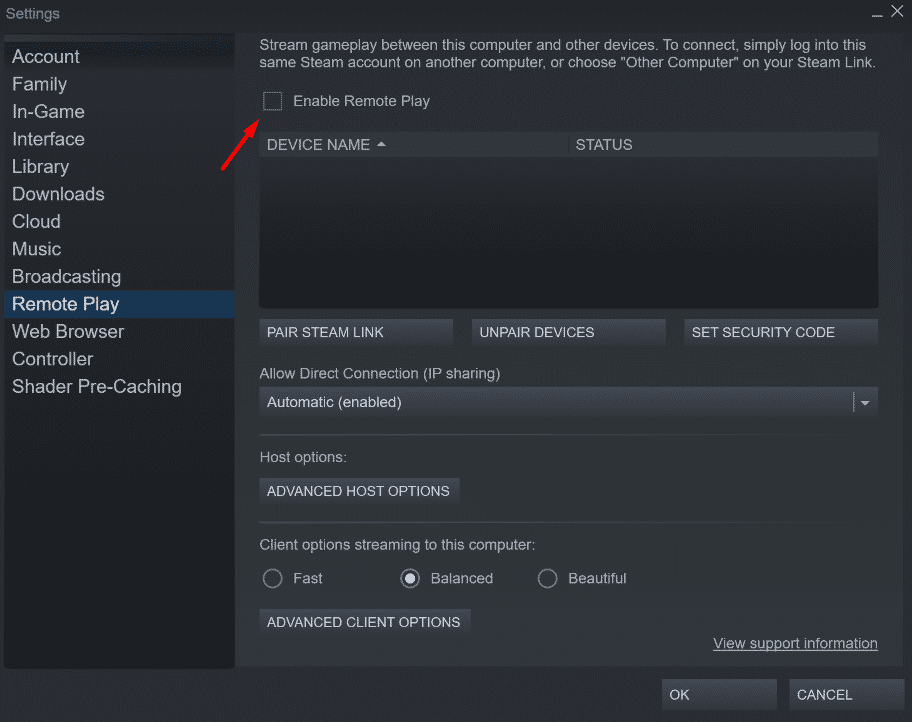Go to In-Game settings
This screenshot has width=912, height=722.
point(119,112)
